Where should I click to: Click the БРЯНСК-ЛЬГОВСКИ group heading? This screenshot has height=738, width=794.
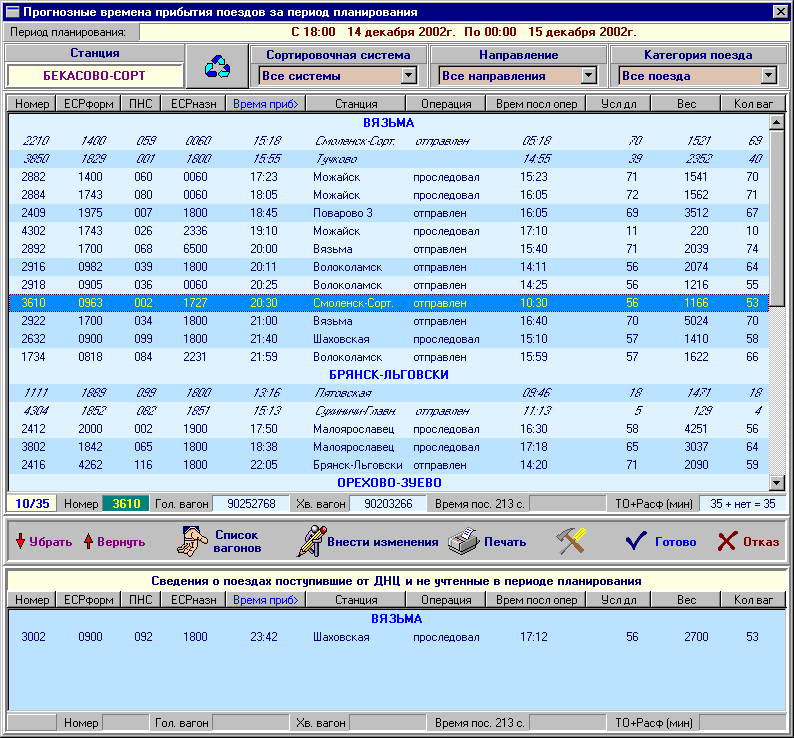389,375
